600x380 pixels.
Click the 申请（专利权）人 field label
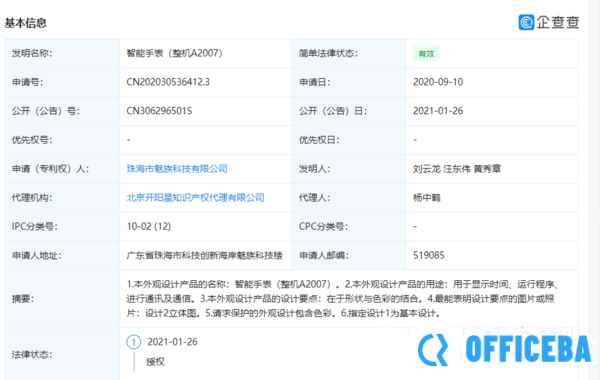51,169
